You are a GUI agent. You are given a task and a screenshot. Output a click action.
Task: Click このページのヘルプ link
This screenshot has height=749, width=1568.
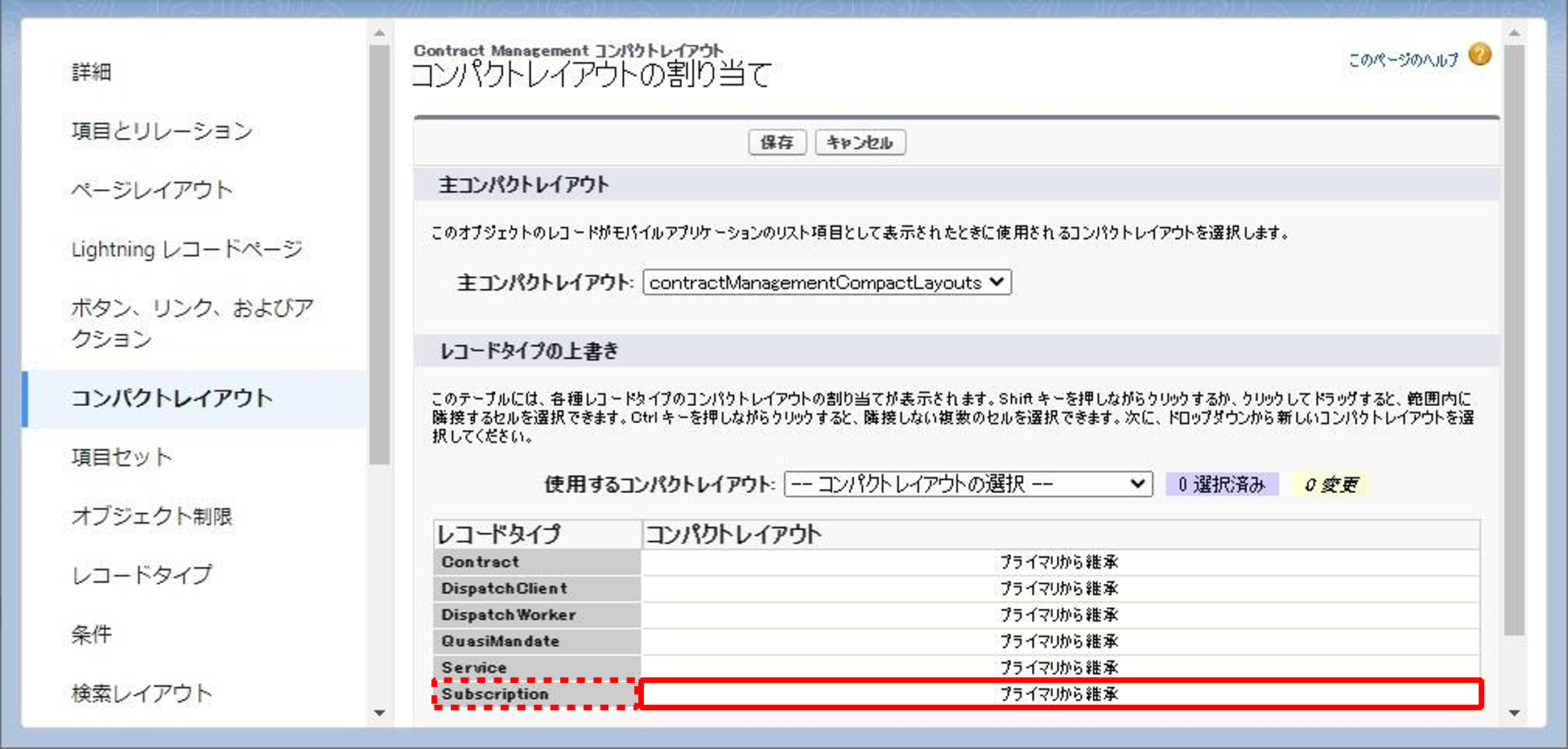tap(1403, 60)
